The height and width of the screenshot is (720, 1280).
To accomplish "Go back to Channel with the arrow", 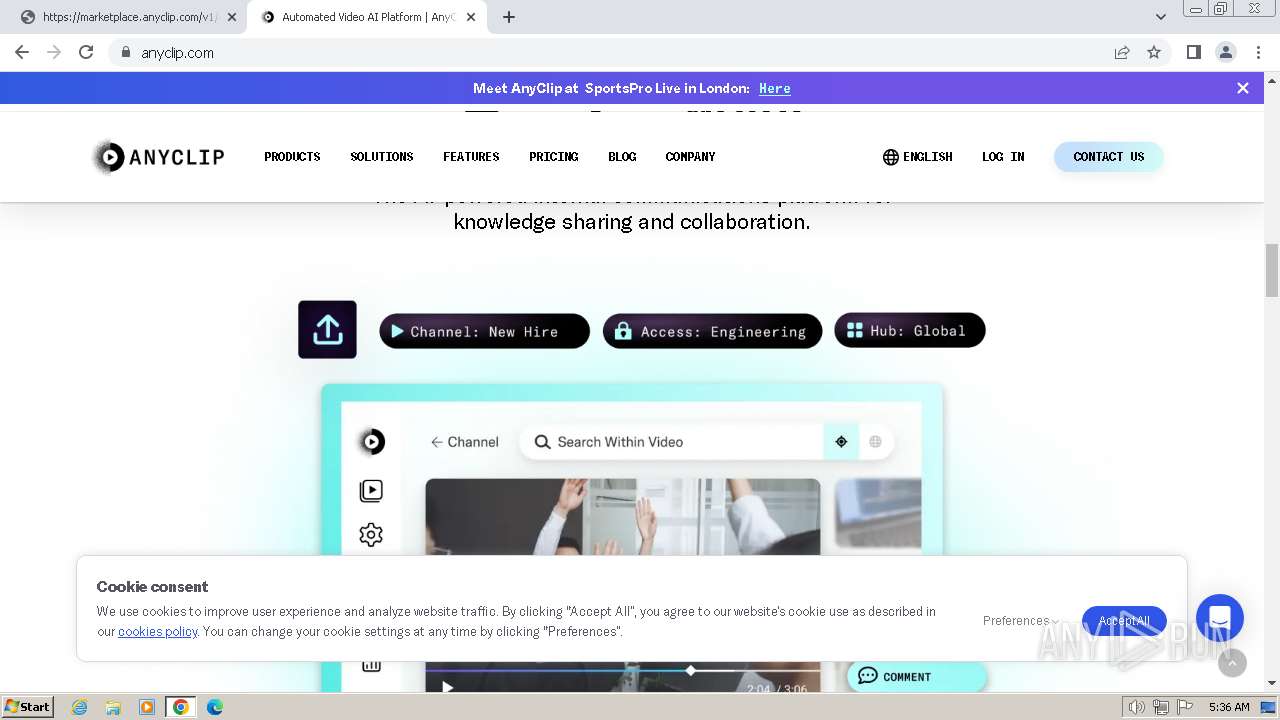I will click(x=464, y=442).
